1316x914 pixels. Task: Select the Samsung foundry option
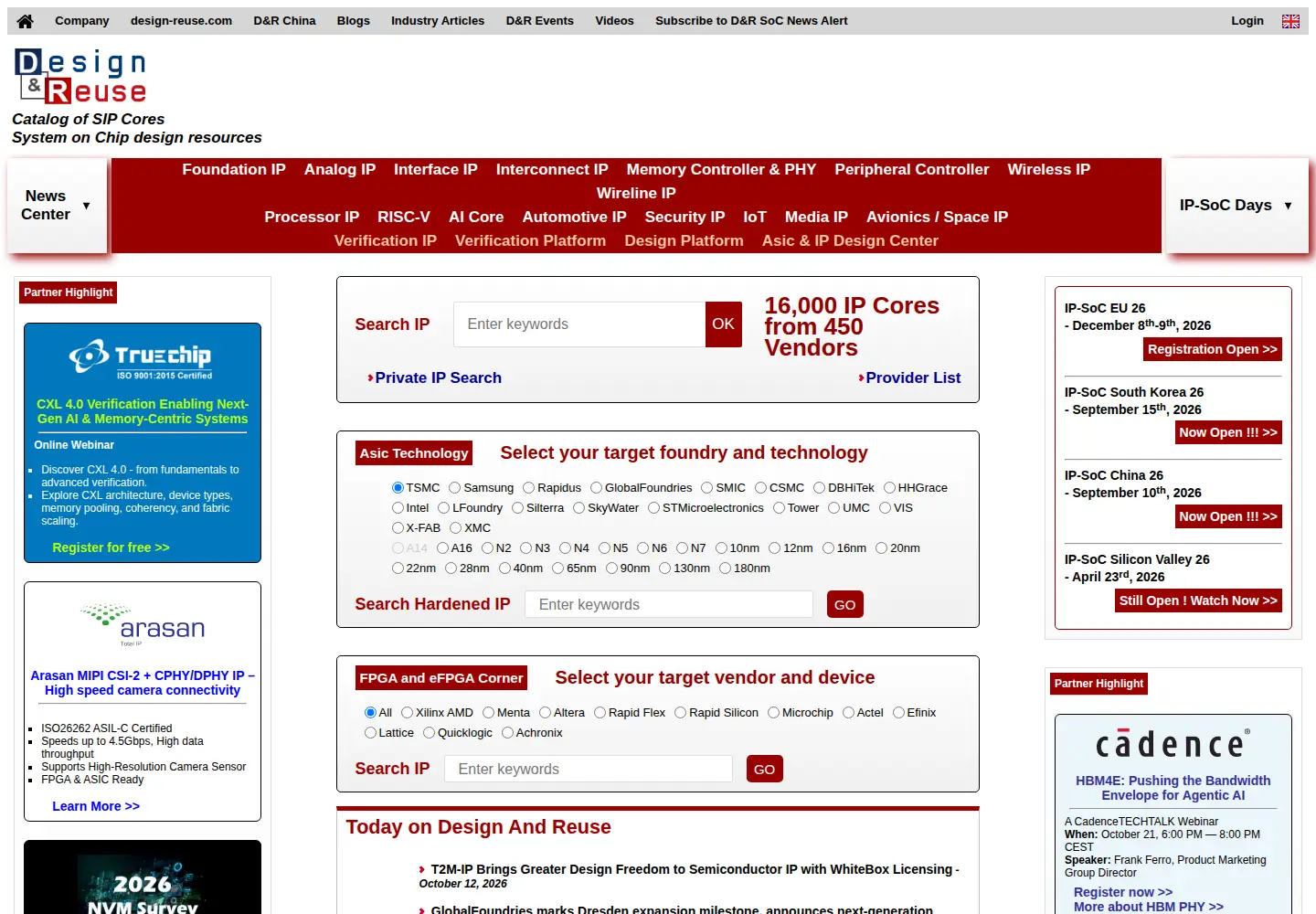tap(455, 488)
